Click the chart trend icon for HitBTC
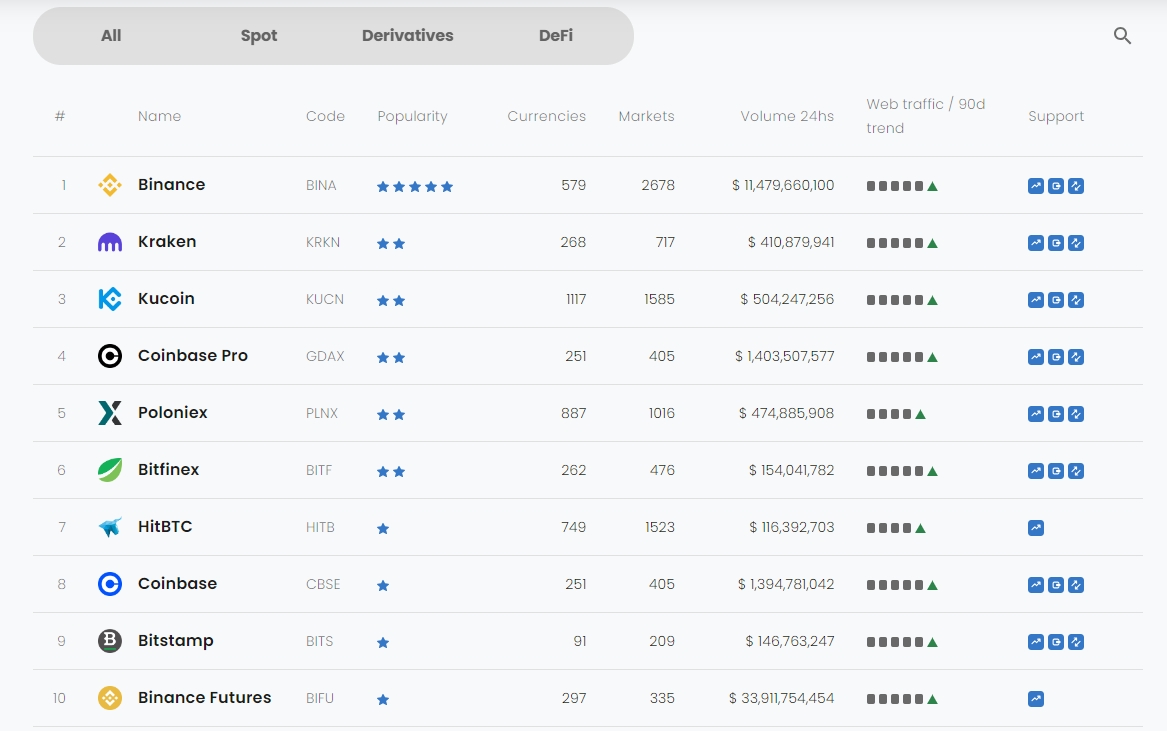 pos(1036,528)
